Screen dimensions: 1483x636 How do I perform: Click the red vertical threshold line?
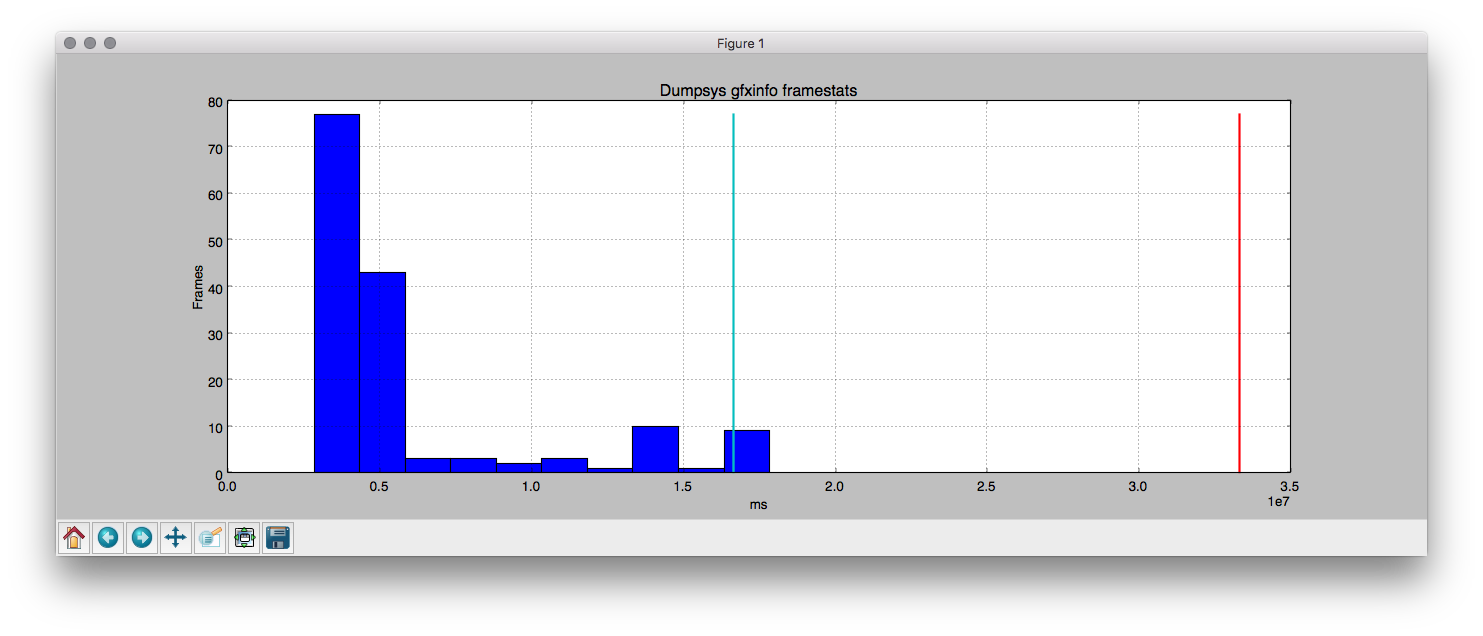(x=1239, y=293)
